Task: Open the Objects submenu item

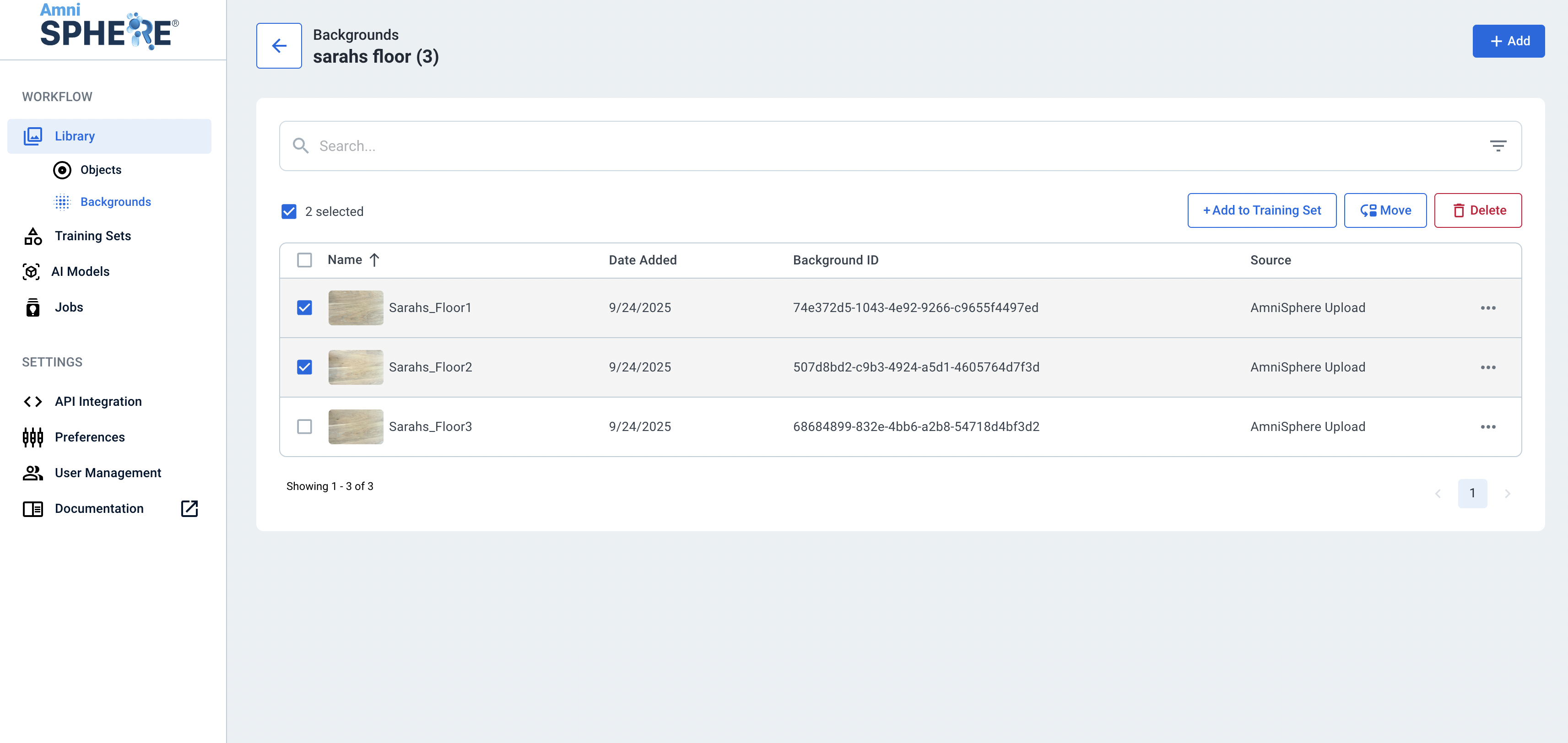Action: [101, 170]
